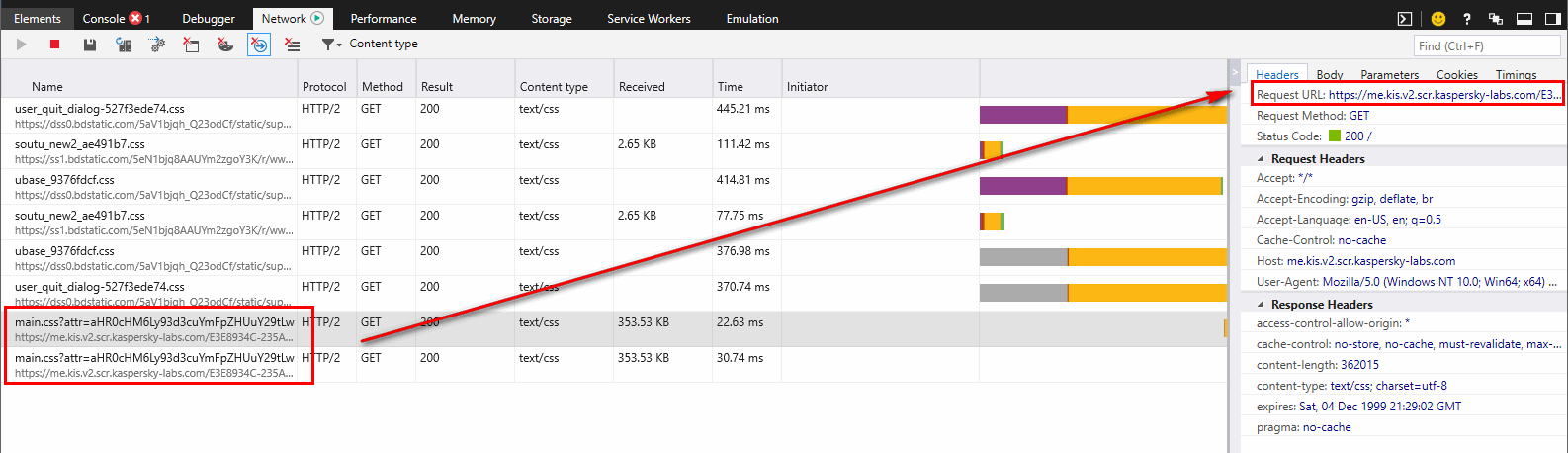Switch to the Debugger tab

tap(209, 18)
